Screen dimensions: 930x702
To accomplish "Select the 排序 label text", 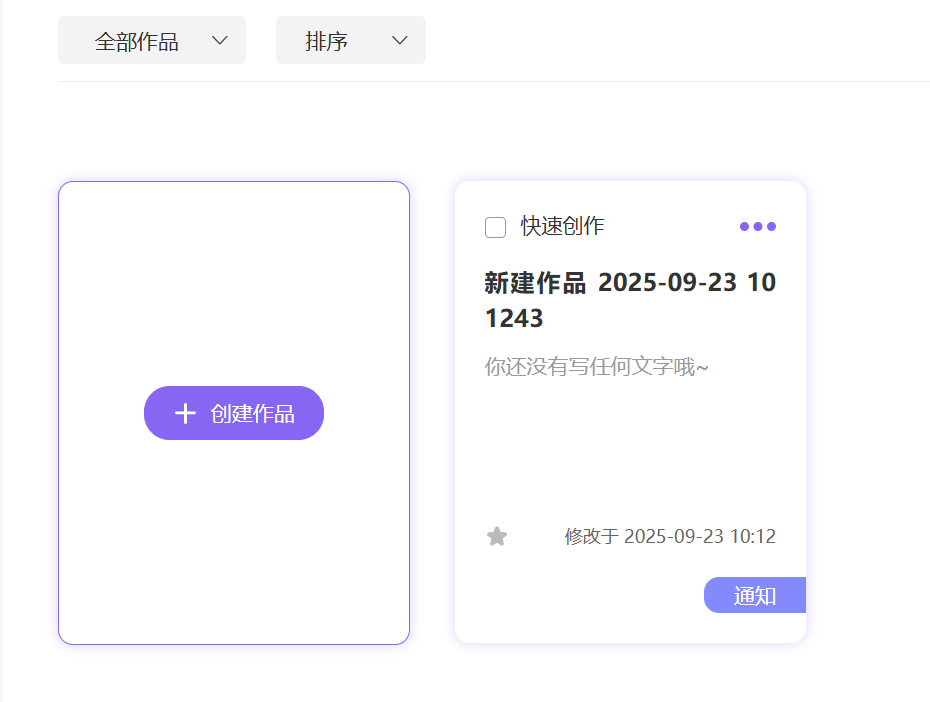I will (x=326, y=42).
